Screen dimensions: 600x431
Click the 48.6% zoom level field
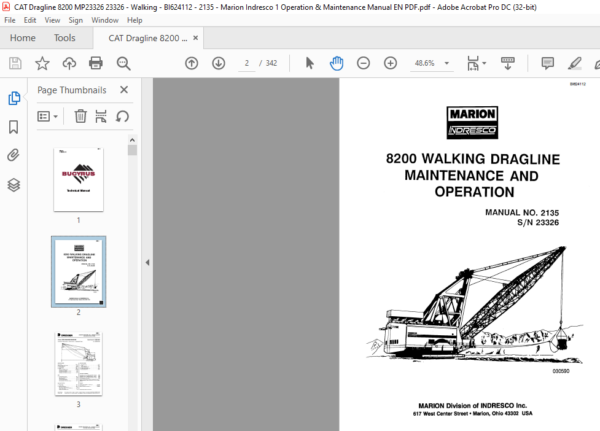tap(425, 63)
